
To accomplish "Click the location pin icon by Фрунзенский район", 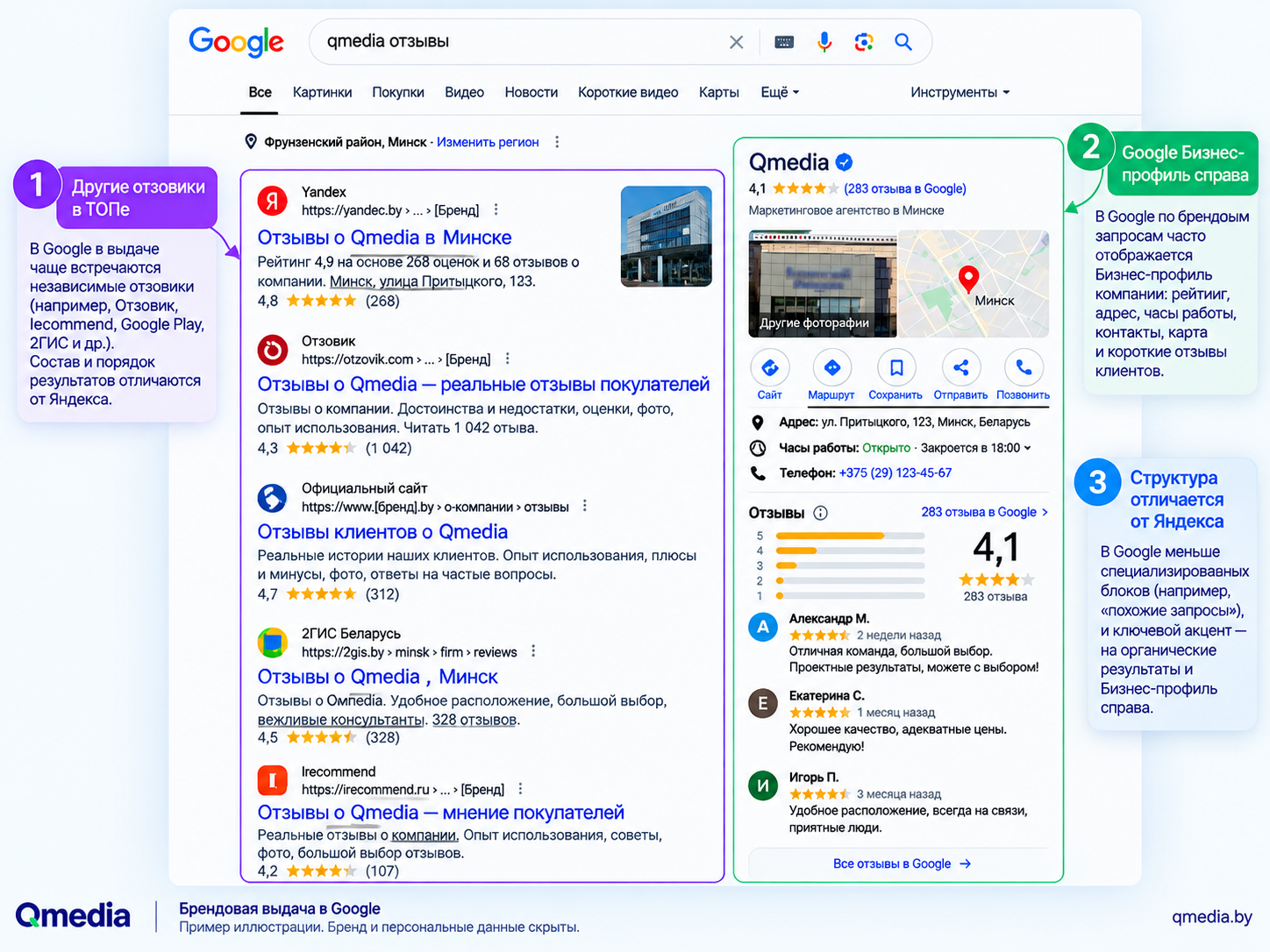I will point(251,142).
